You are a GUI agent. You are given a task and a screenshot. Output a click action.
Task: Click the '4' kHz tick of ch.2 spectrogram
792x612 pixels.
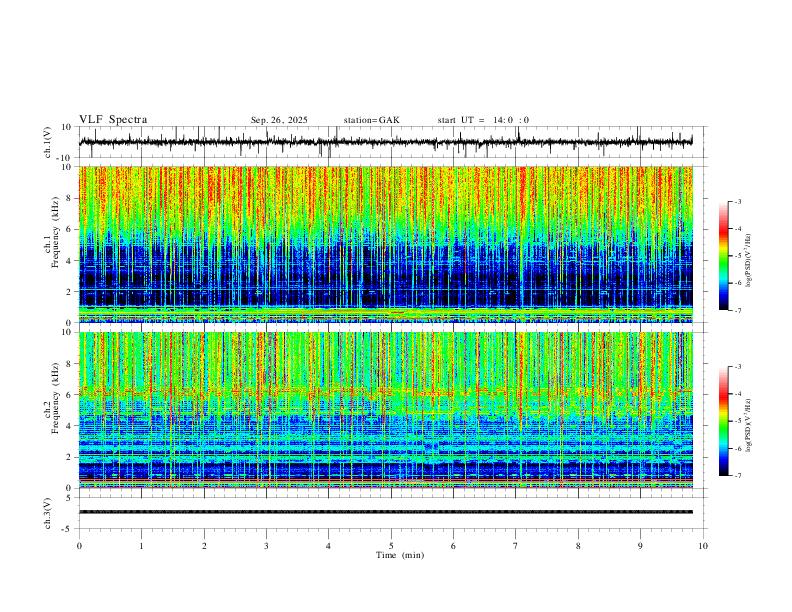69,426
